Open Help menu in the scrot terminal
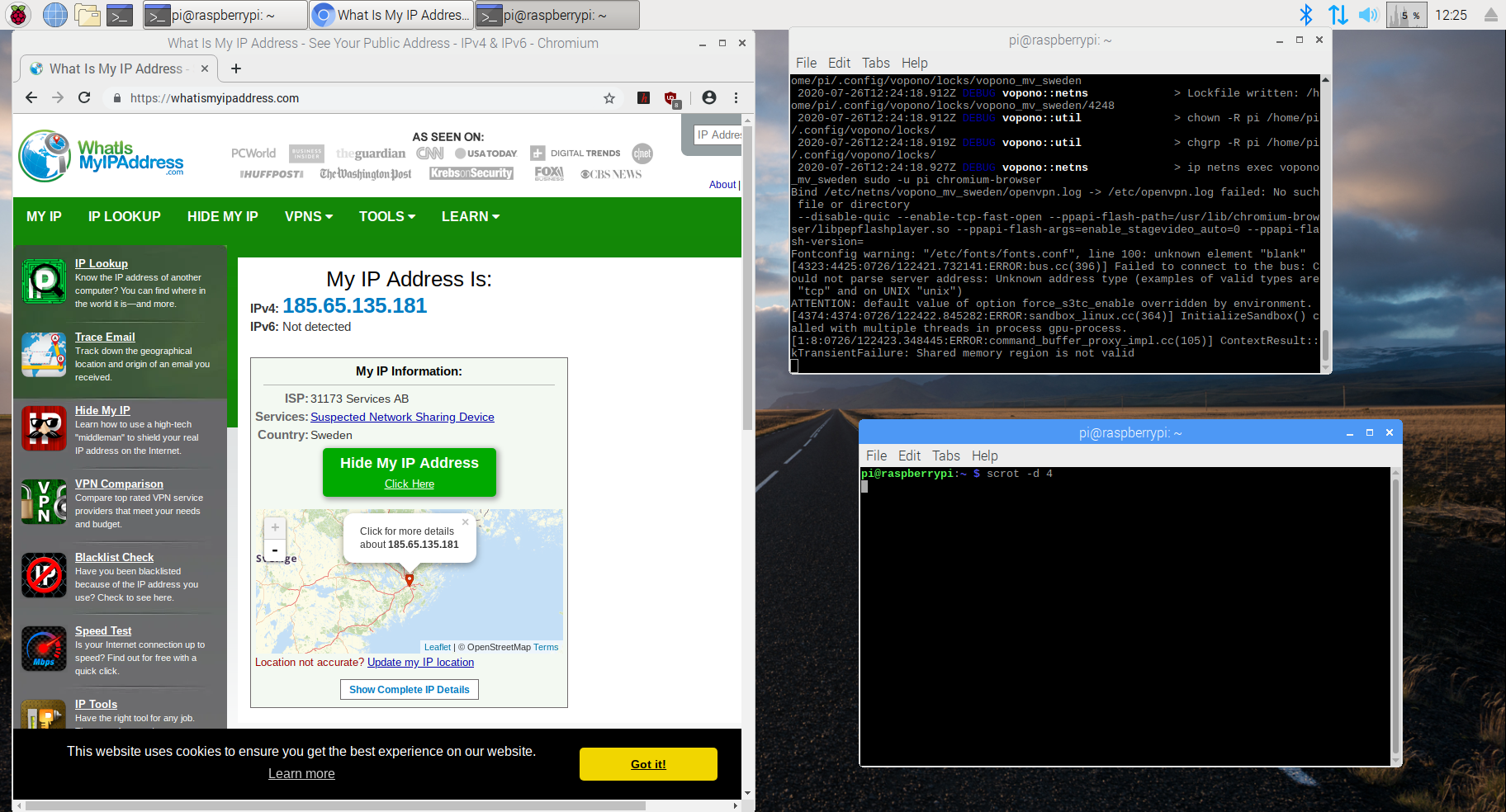 (984, 456)
